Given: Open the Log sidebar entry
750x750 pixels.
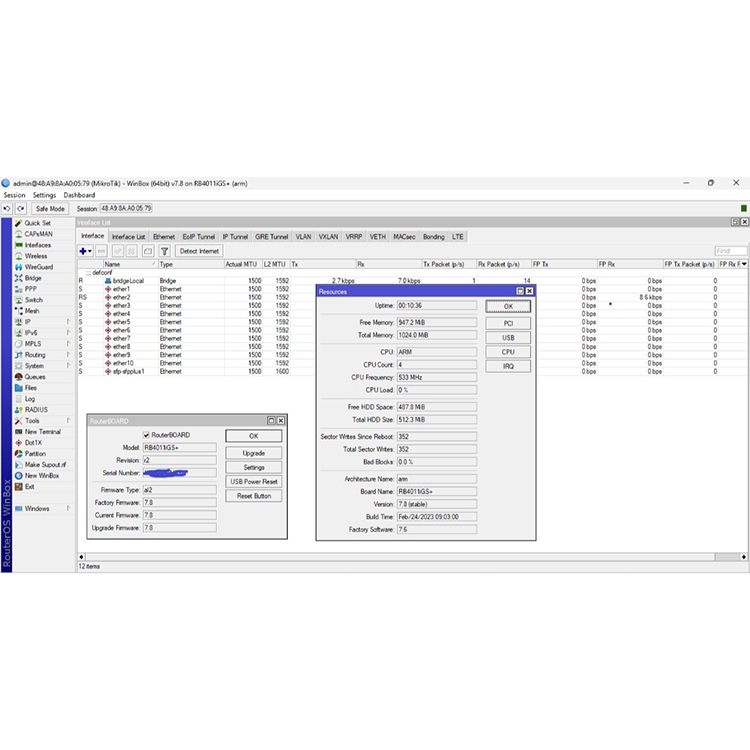Looking at the screenshot, I should coord(30,399).
